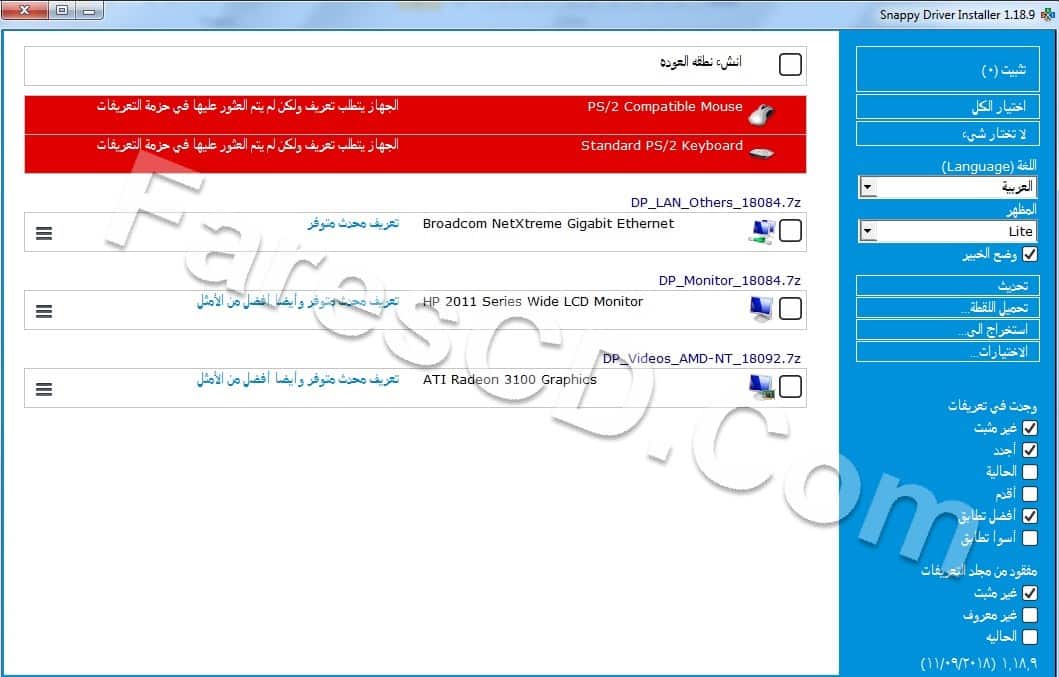Enable the 'أقدم' older drivers filter

(x=1029, y=494)
